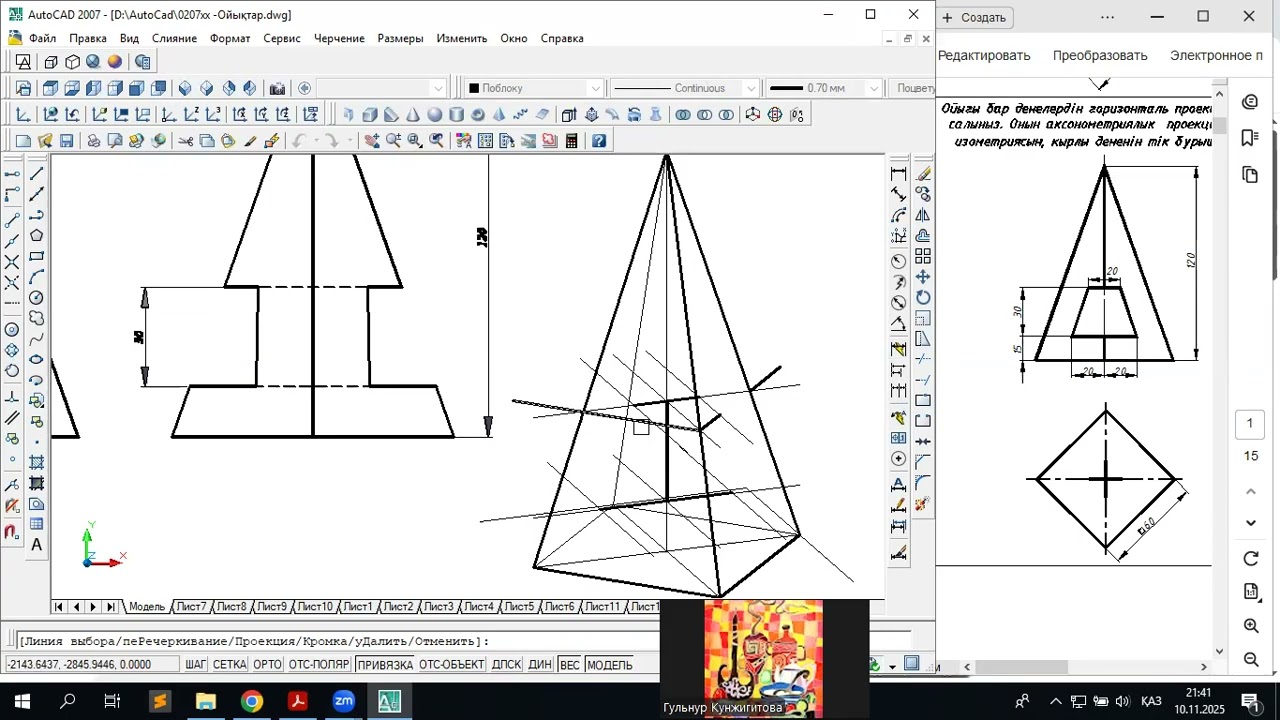Click the Zoom Realtime magnifier icon
This screenshot has height=720, width=1280.
(x=393, y=141)
